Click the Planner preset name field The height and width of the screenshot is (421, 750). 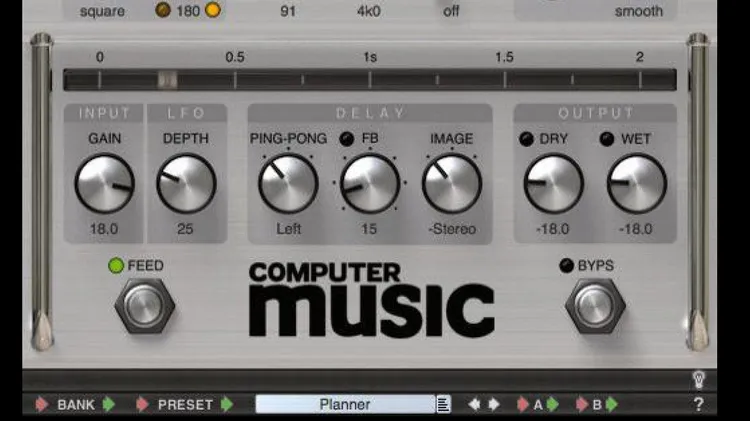(x=344, y=405)
